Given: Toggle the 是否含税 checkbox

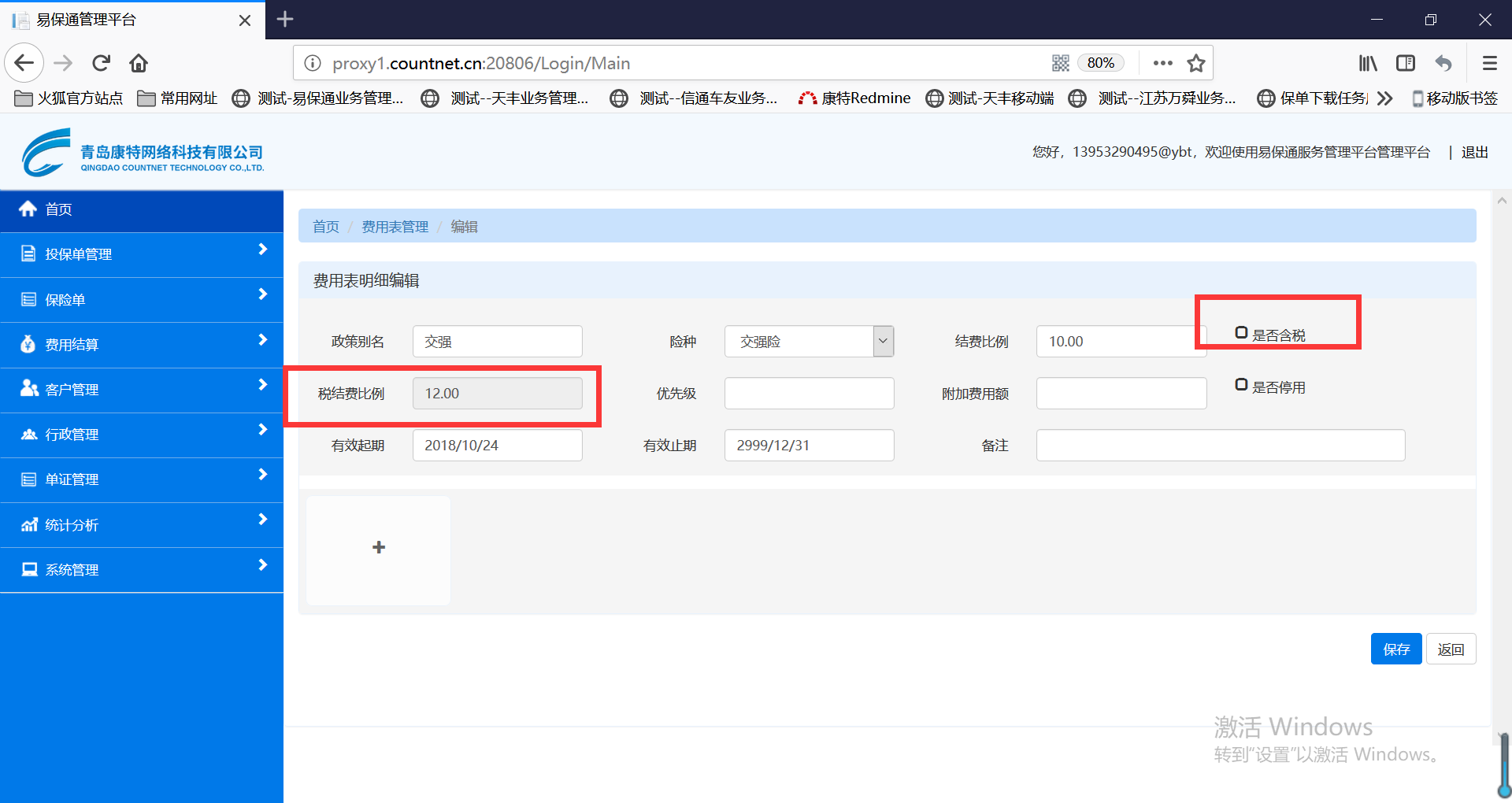Looking at the screenshot, I should pyautogui.click(x=1241, y=333).
